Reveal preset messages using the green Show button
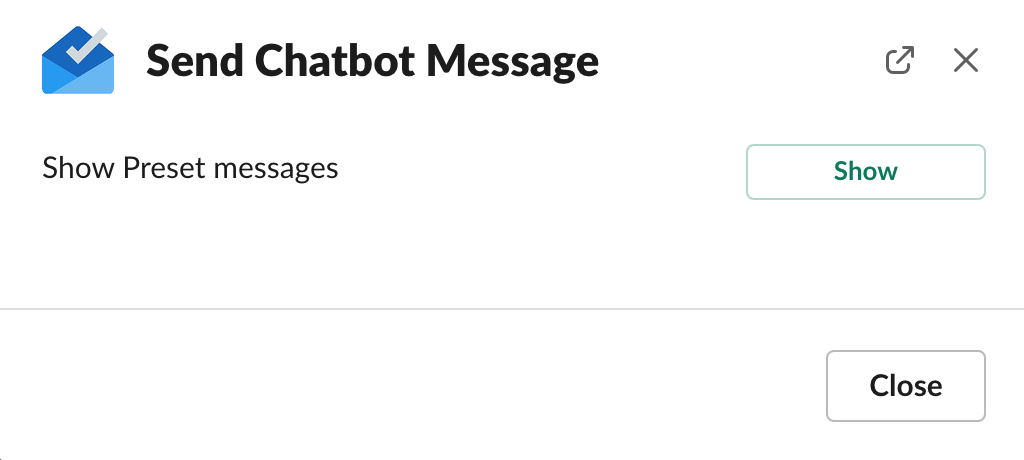Image resolution: width=1024 pixels, height=460 pixels. (x=865, y=171)
